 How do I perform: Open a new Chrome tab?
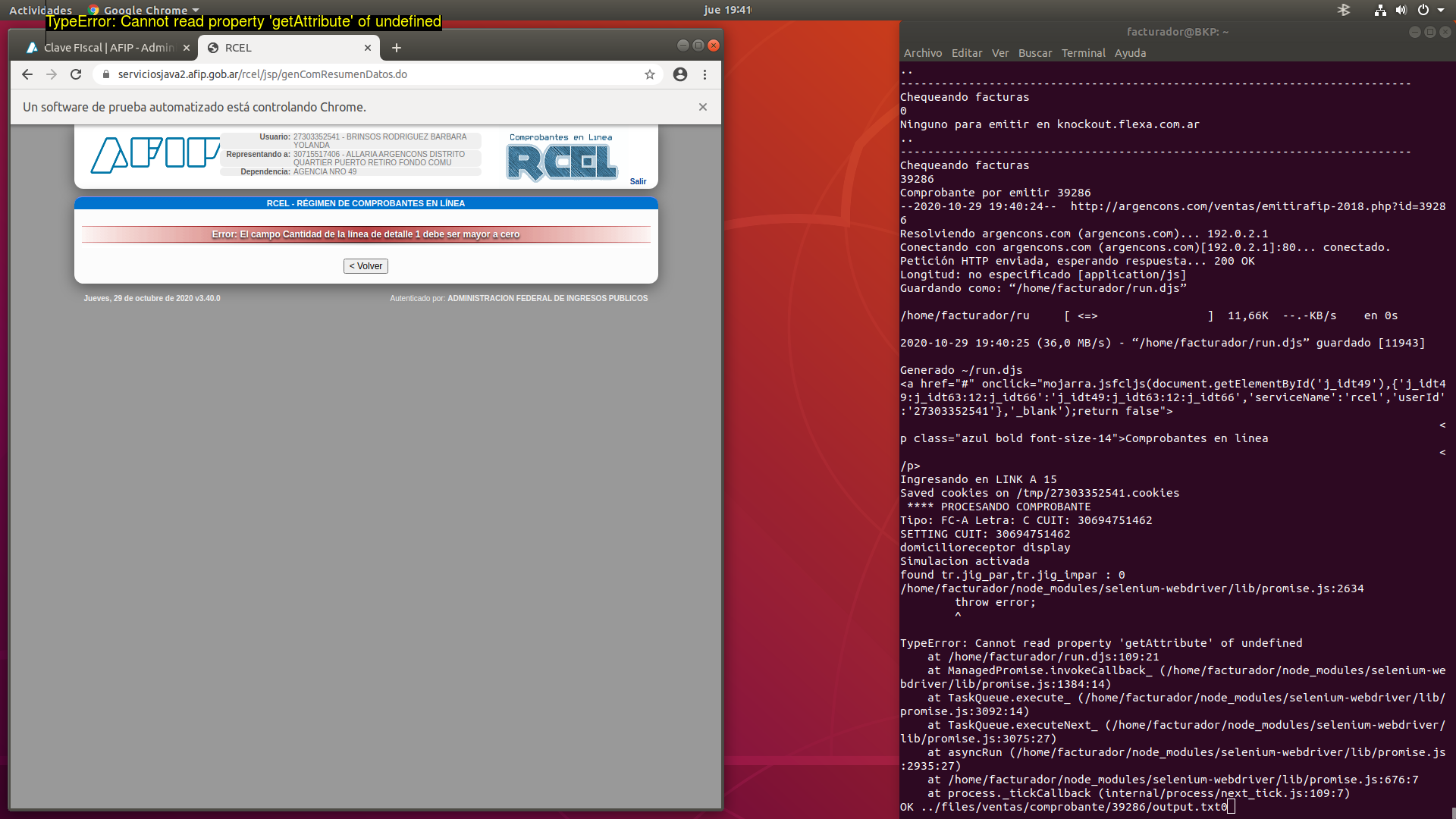point(396,48)
